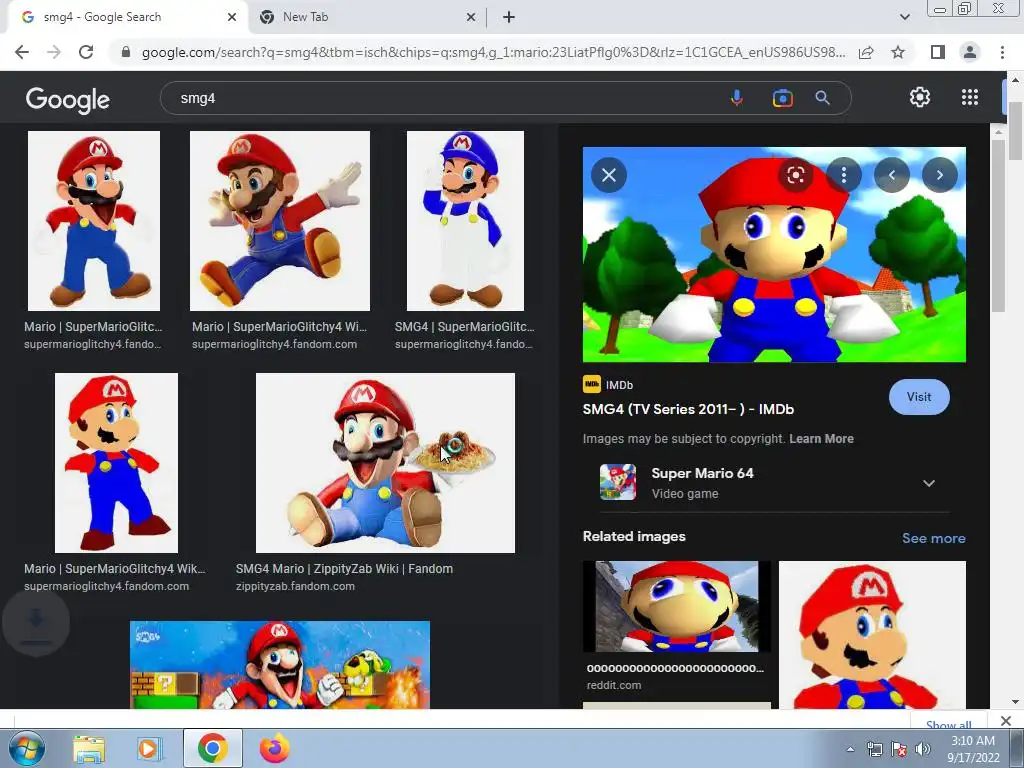Click the taskbar clock showing 3:10 AM
This screenshot has height=768, width=1024.
pyautogui.click(x=973, y=749)
